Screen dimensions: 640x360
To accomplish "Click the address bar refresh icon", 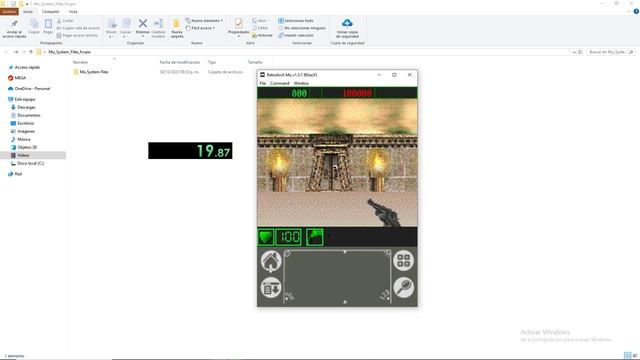I will [x=580, y=52].
